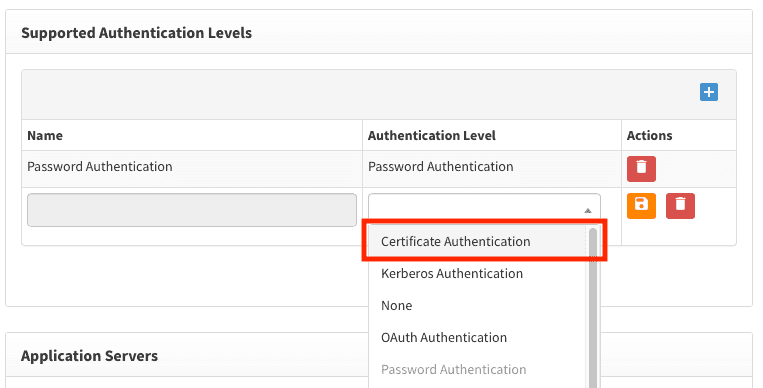The width and height of the screenshot is (763, 388).
Task: Click the Actions column header
Action: coord(649,135)
